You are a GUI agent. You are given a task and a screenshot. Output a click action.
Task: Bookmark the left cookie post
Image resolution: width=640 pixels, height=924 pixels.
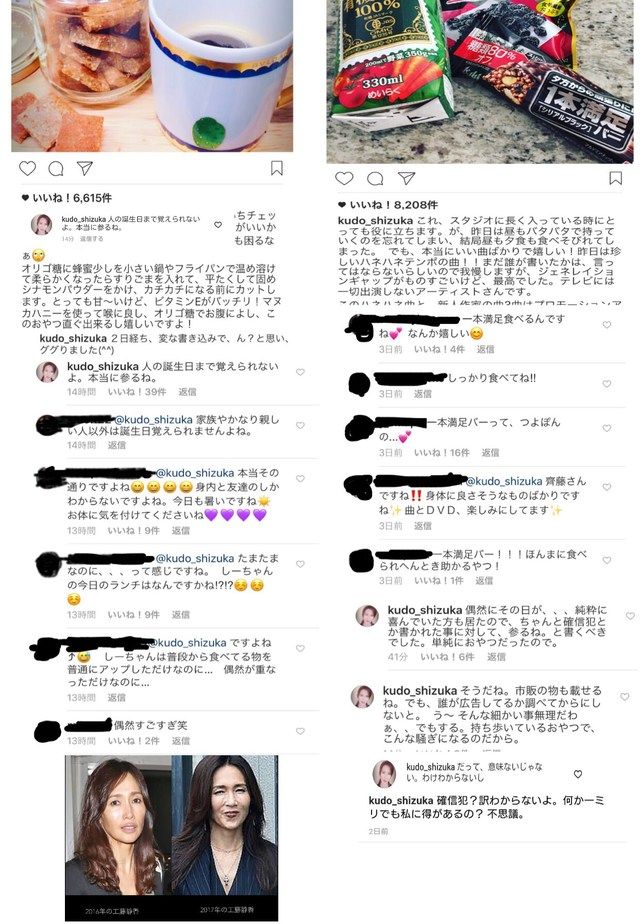click(277, 168)
